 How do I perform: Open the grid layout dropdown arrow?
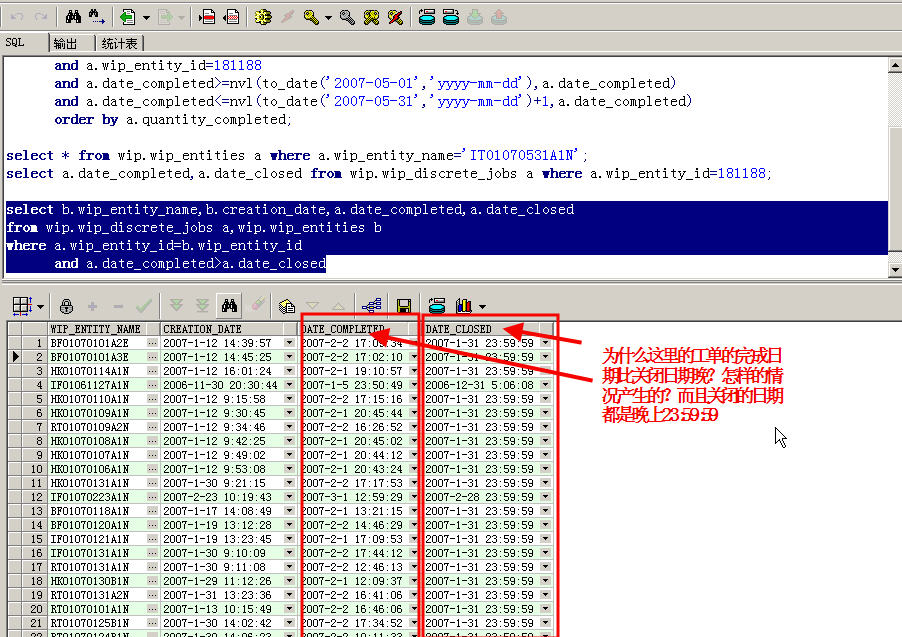click(x=41, y=306)
